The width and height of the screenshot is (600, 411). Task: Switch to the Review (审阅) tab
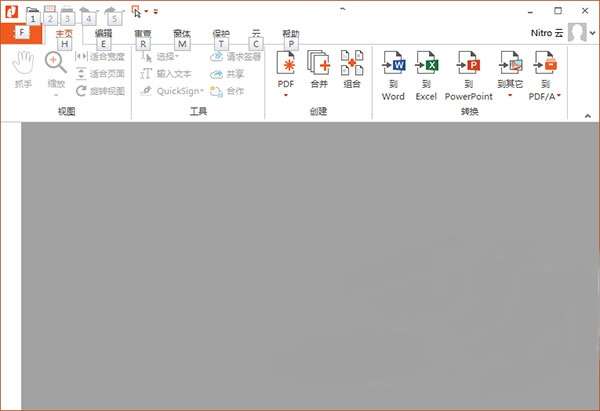(143, 34)
